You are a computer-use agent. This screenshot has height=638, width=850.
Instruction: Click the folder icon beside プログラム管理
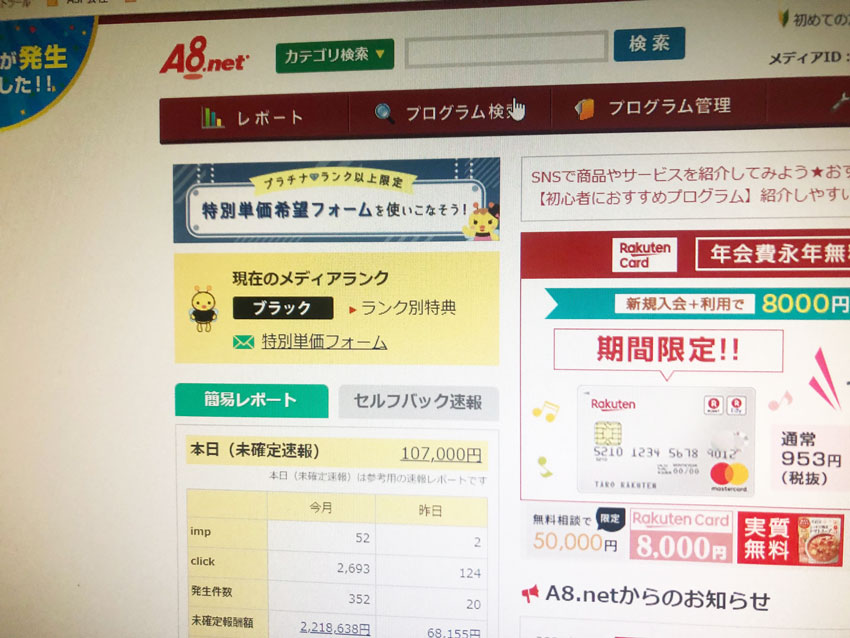584,109
